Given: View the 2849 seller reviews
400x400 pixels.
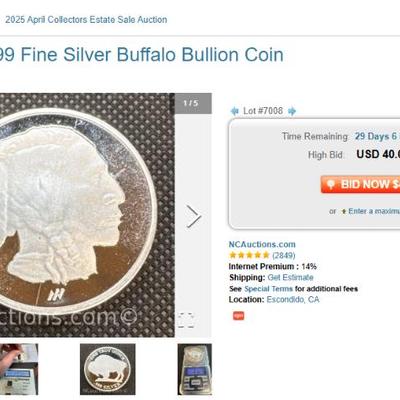Looking at the screenshot, I should (284, 255).
